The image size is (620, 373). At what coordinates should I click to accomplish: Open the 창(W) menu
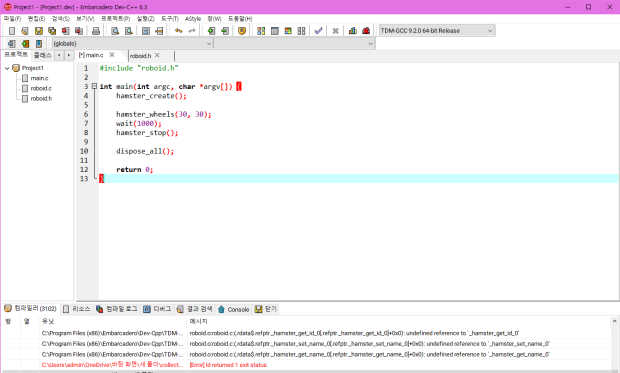coord(214,19)
